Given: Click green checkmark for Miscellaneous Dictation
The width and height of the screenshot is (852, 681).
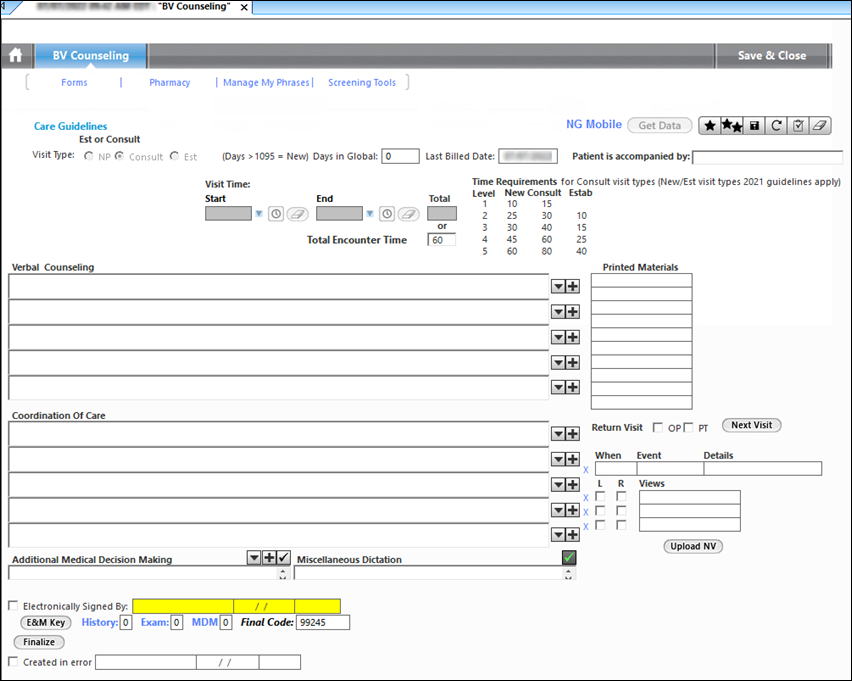Looking at the screenshot, I should 569,558.
